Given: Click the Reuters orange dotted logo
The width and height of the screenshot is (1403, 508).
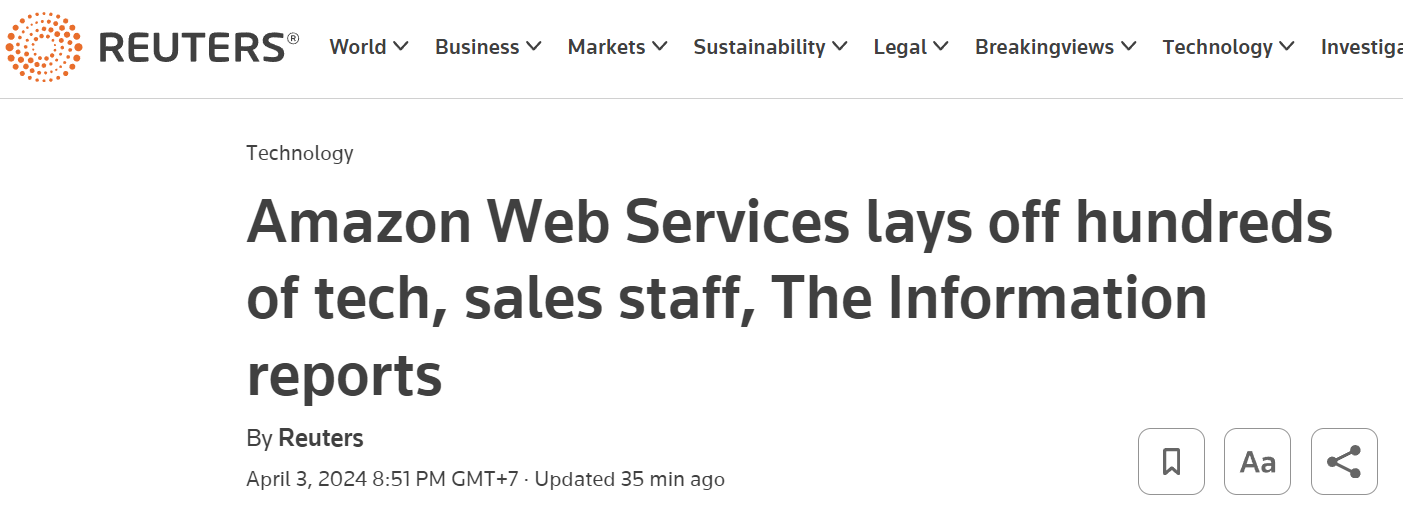Looking at the screenshot, I should click(x=43, y=46).
